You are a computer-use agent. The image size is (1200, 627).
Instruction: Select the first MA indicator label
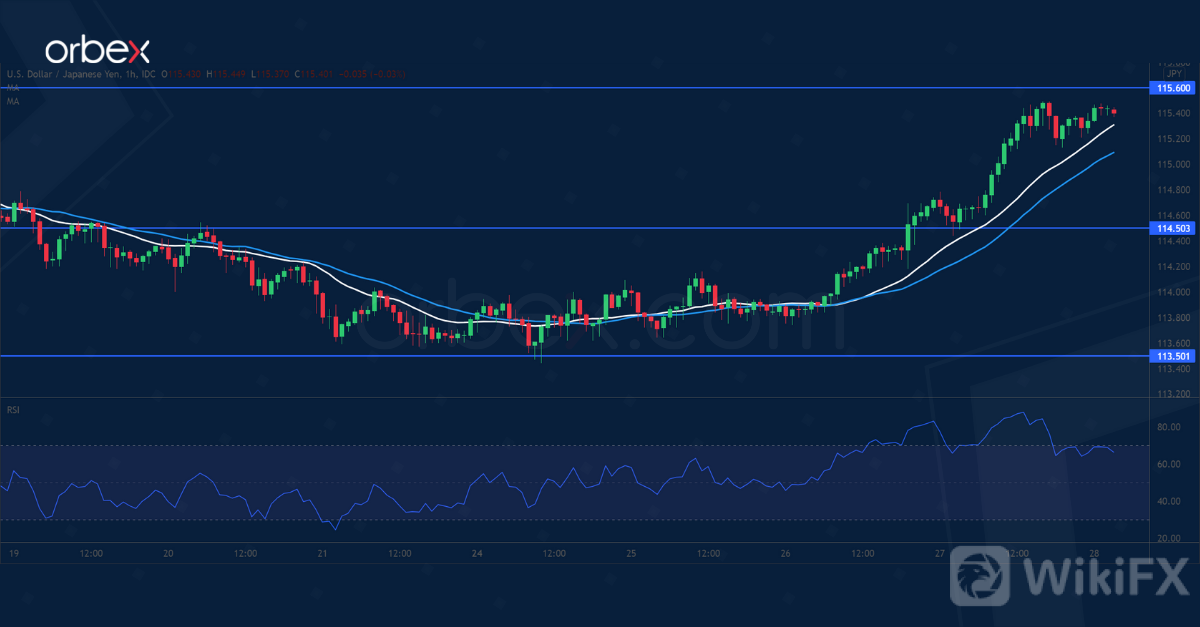click(x=12, y=88)
